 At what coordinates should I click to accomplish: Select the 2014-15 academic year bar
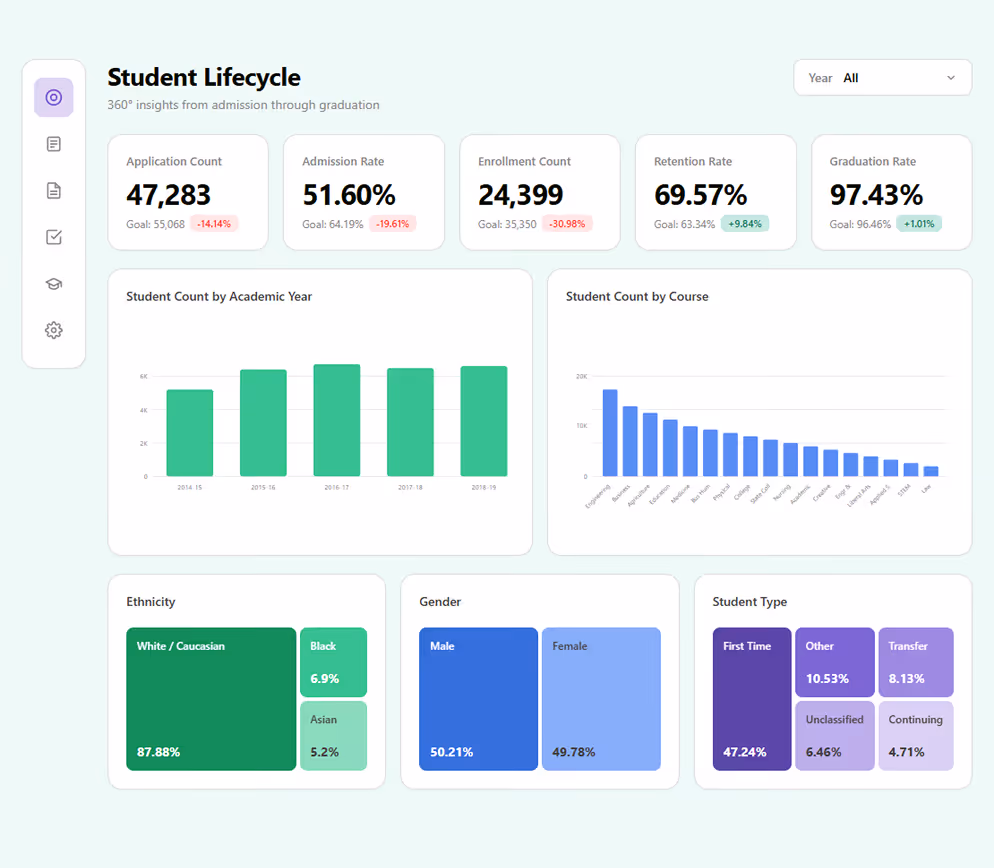pos(190,433)
